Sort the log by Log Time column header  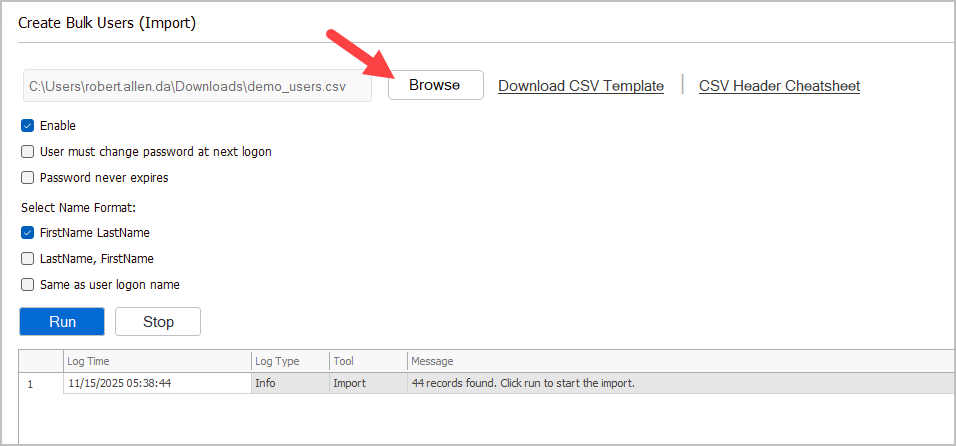(x=156, y=361)
